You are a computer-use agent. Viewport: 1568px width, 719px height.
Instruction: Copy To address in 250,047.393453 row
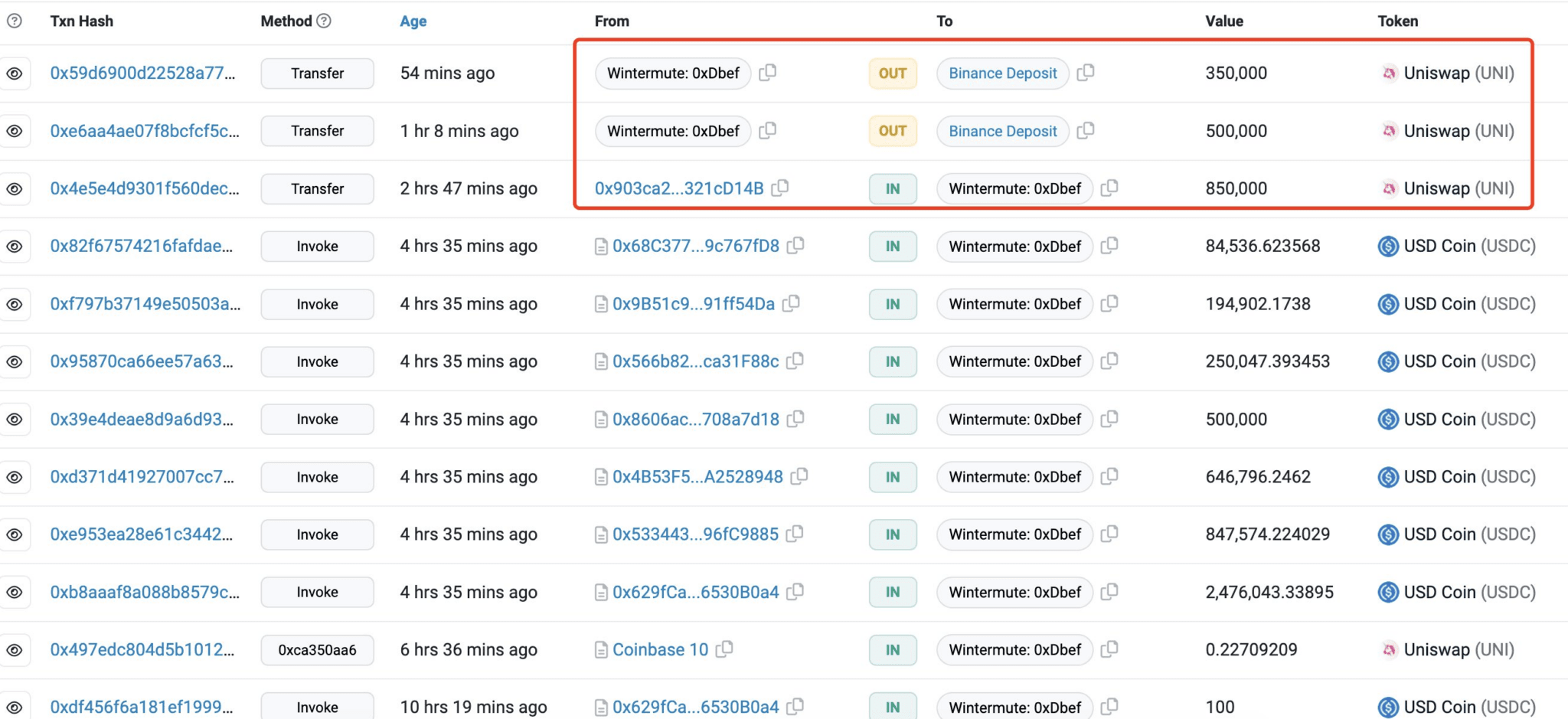pos(1109,361)
